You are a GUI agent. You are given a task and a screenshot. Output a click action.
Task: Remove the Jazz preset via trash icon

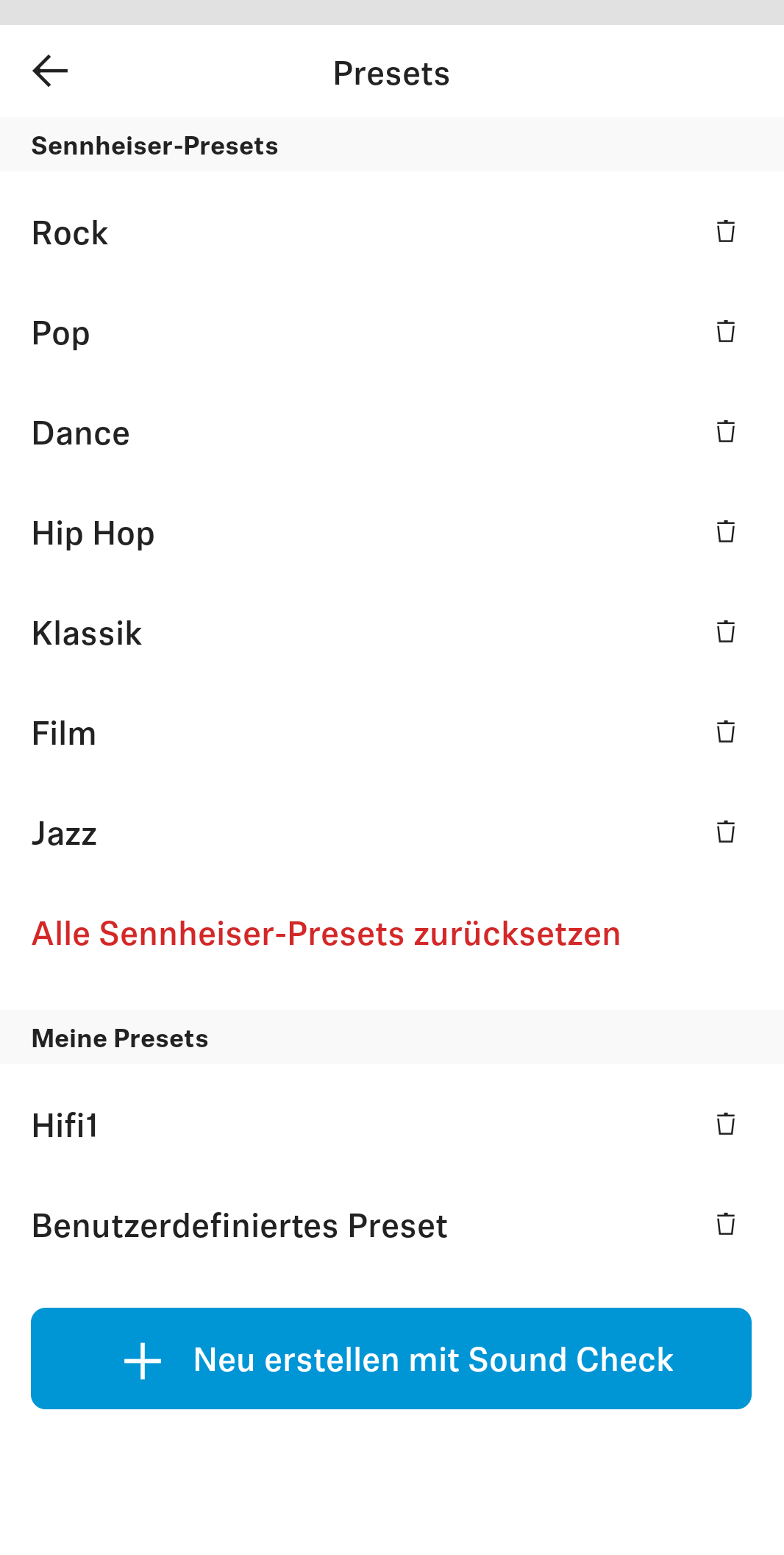click(726, 832)
